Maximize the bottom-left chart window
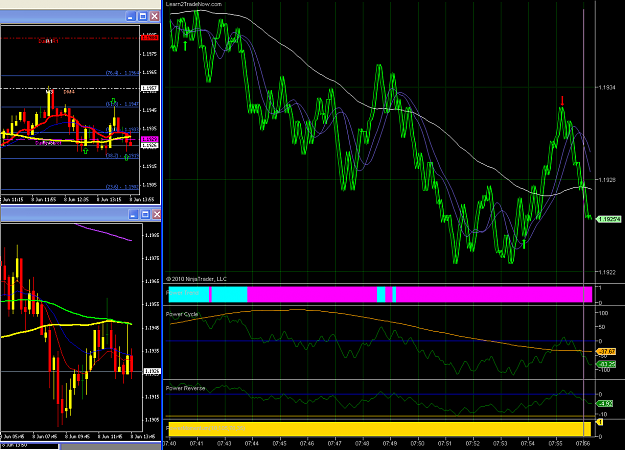625x450 pixels. (145, 214)
